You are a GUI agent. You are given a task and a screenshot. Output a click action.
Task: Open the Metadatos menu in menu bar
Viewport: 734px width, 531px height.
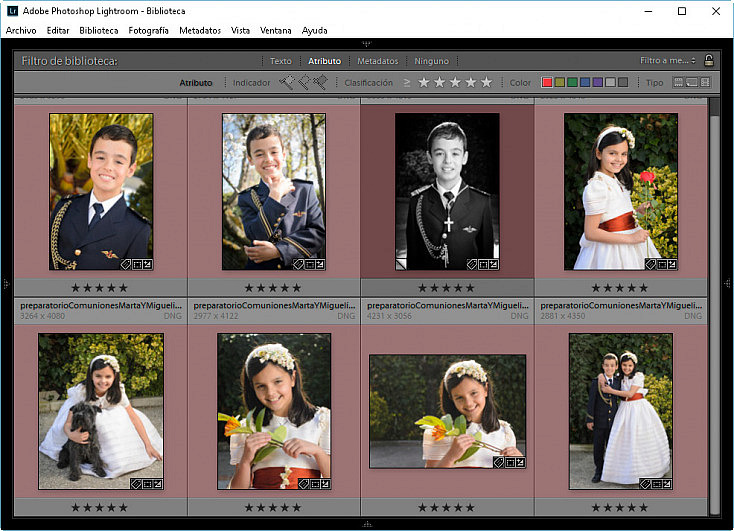pyautogui.click(x=200, y=30)
